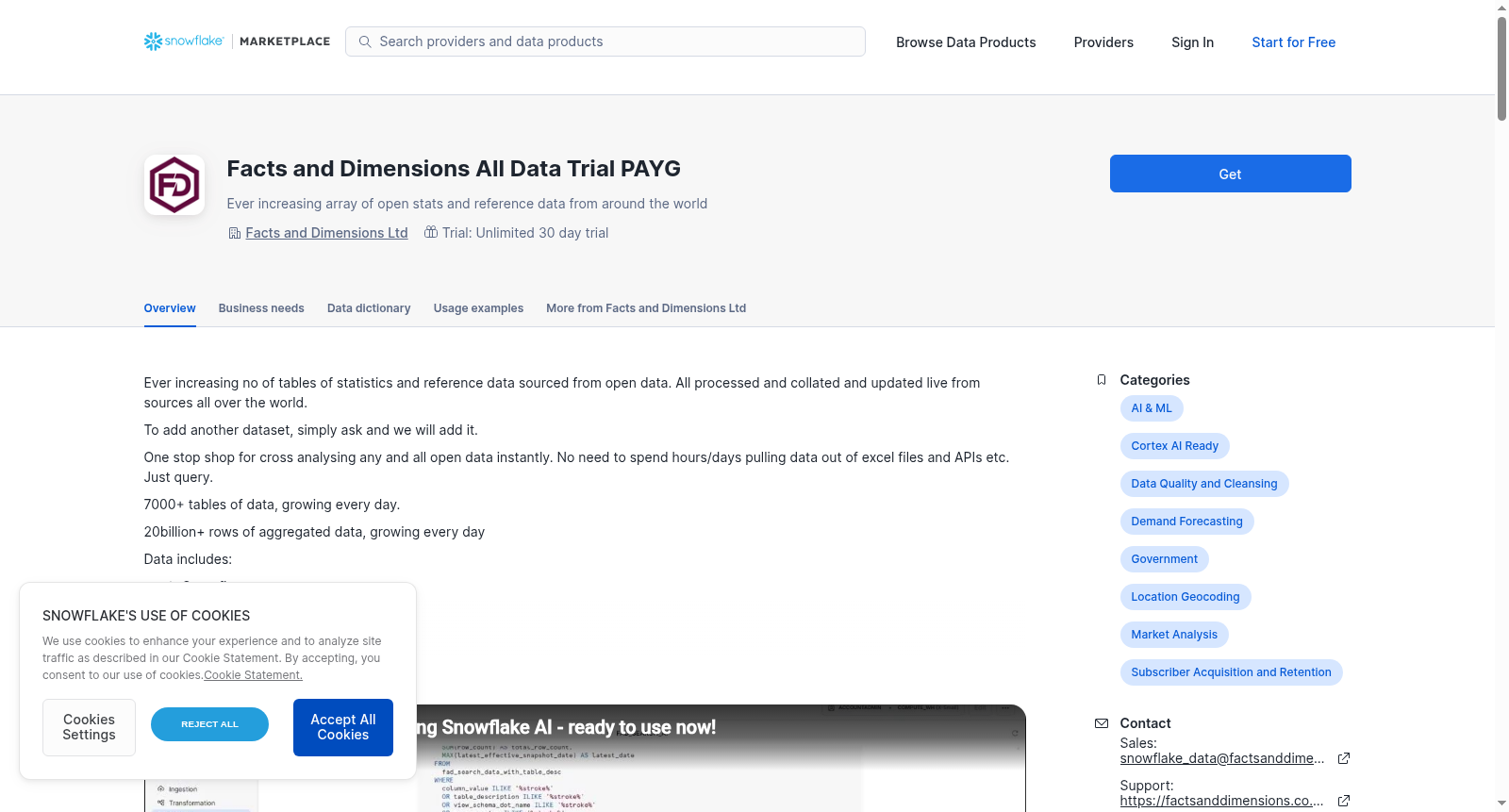Click the Categories heading
The width and height of the screenshot is (1509, 812).
pos(1154,380)
